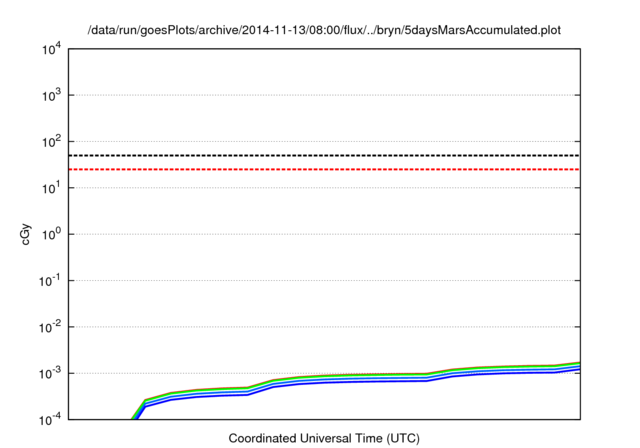Click the 10^3 y-axis tick label
640x448 pixels.
pyautogui.click(x=52, y=96)
